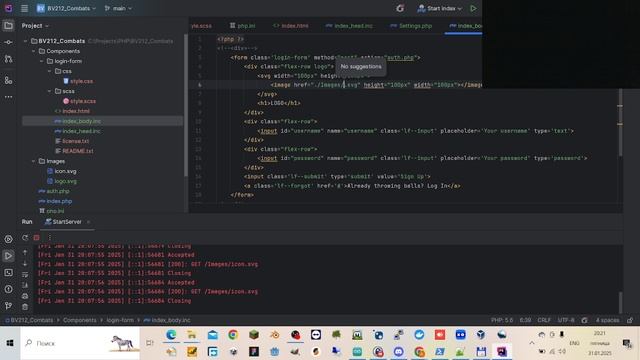Toggle read-only lock in status bar
The image size is (640, 360).
(x=630, y=320)
